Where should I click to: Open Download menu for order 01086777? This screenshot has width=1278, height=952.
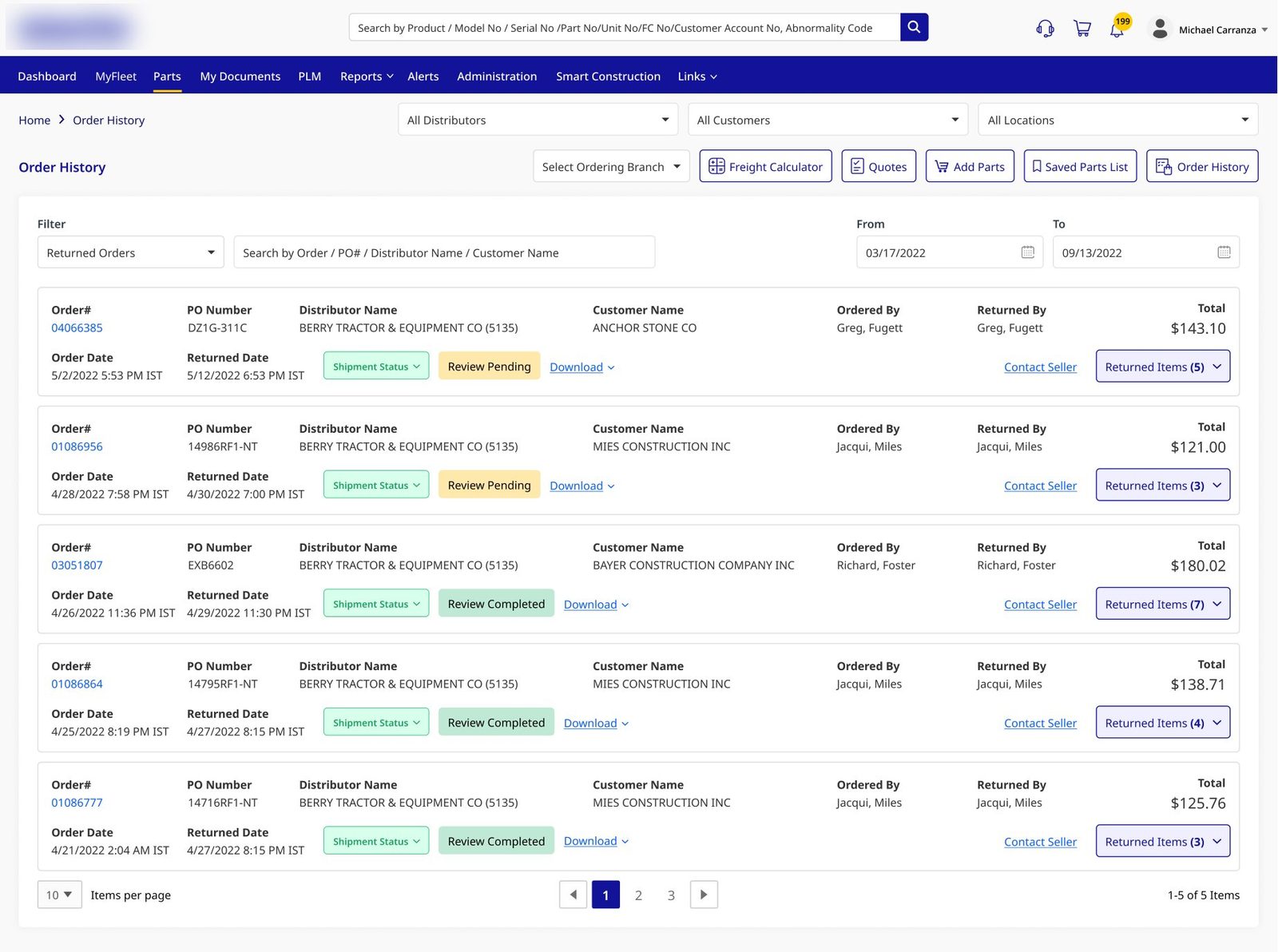(x=596, y=841)
